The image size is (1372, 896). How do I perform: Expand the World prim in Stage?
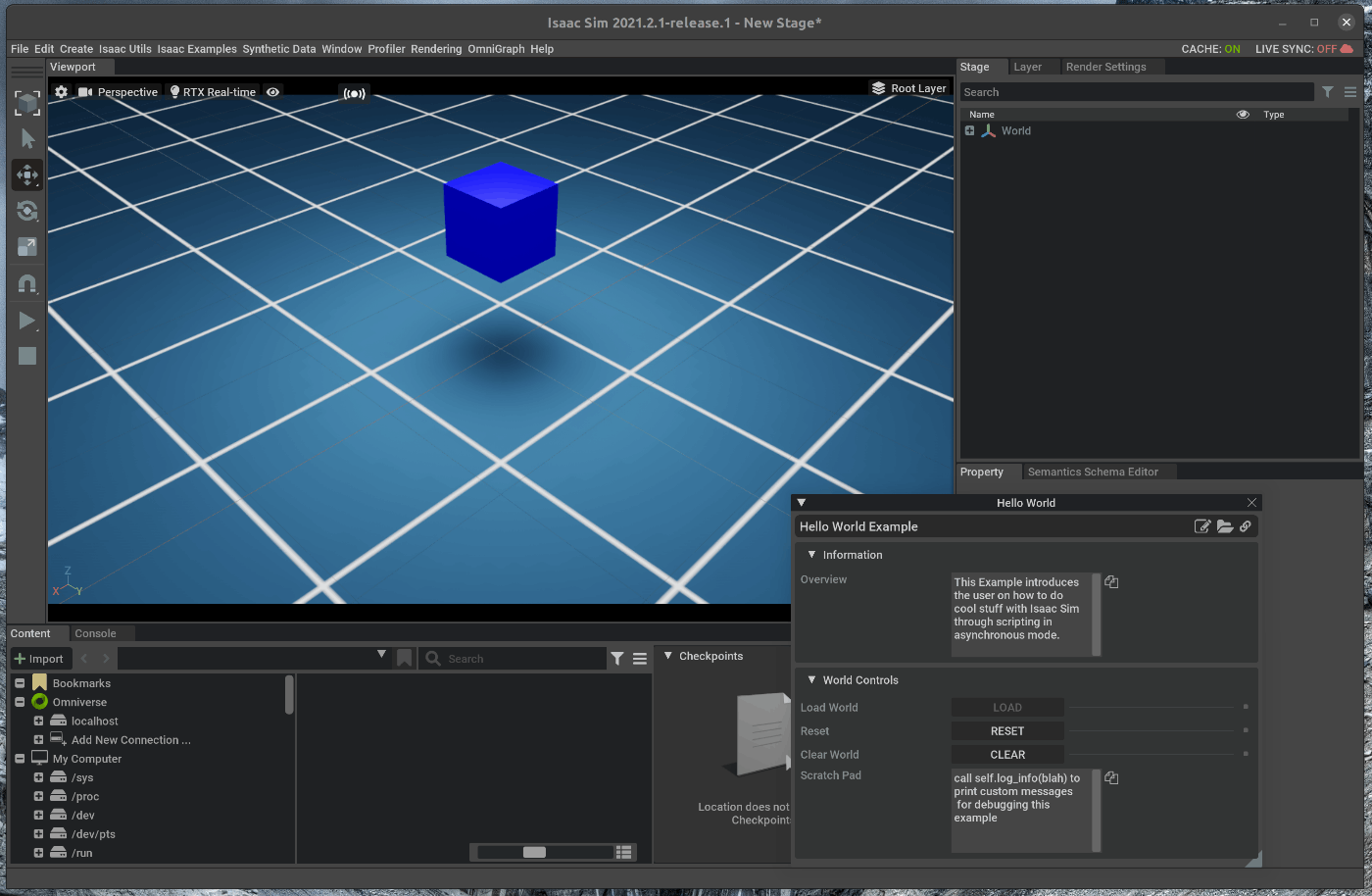[970, 130]
